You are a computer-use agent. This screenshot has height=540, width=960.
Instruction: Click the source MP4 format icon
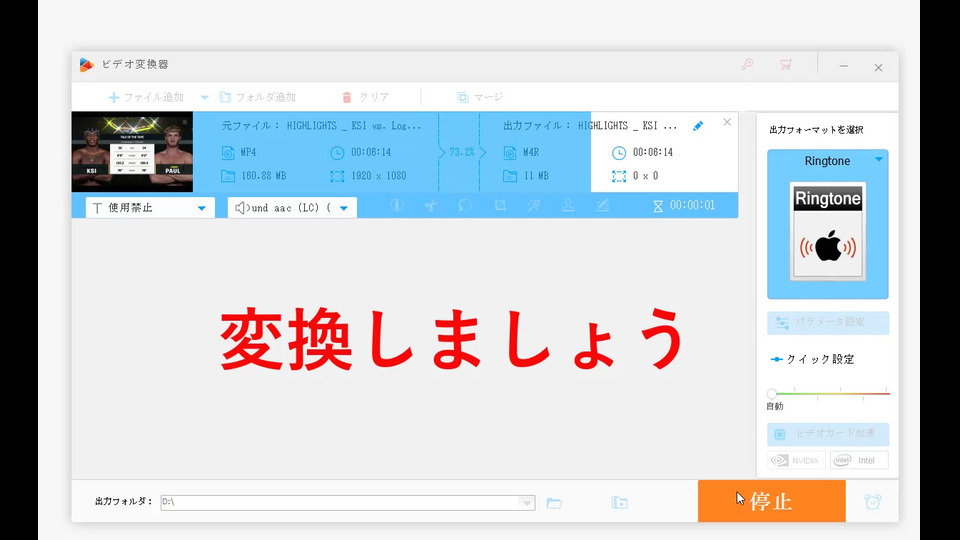(228, 152)
